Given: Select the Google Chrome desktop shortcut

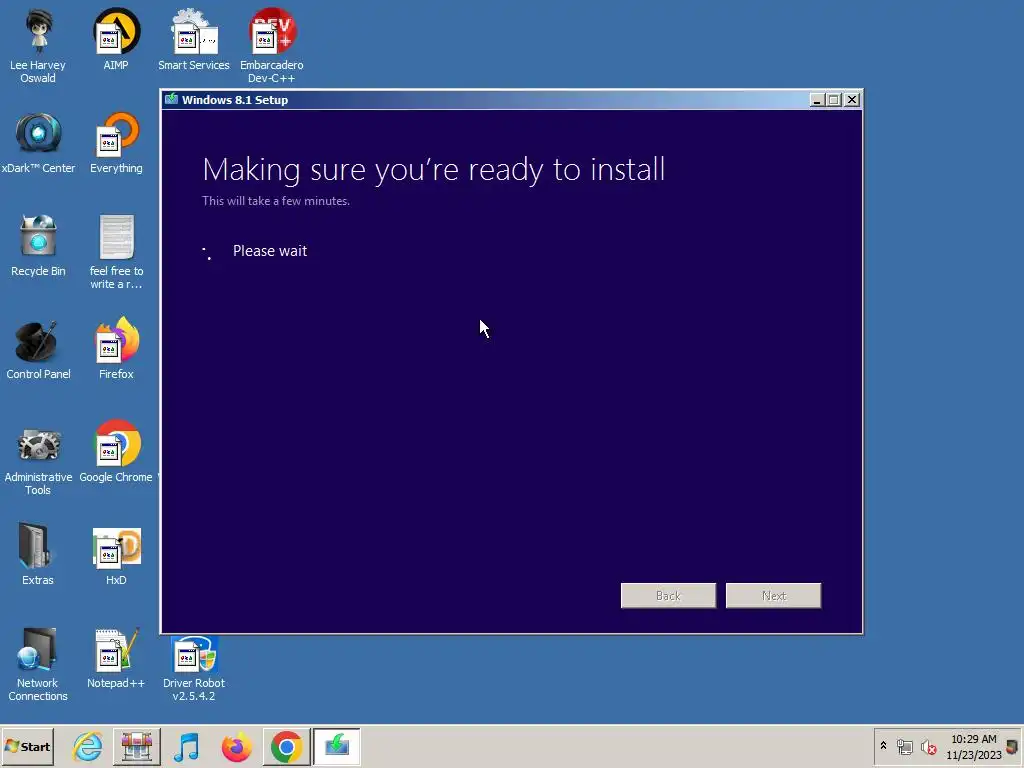Looking at the screenshot, I should click(116, 452).
